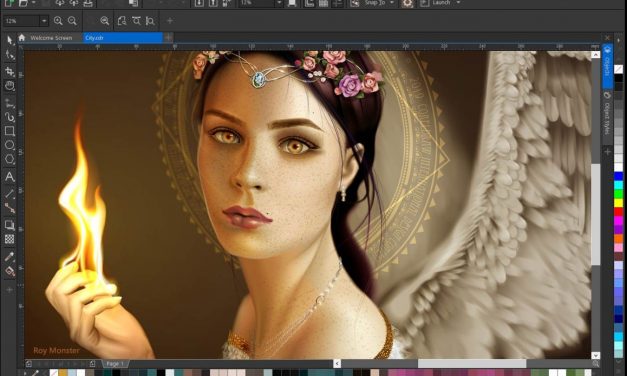Pick the blue swatch in palette

pos(619,176)
